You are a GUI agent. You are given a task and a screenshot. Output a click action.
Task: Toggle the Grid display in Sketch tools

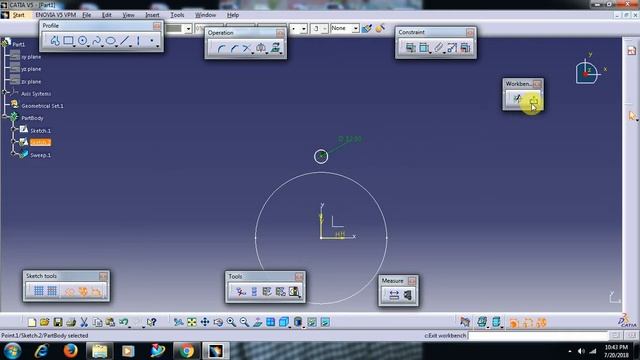38,291
